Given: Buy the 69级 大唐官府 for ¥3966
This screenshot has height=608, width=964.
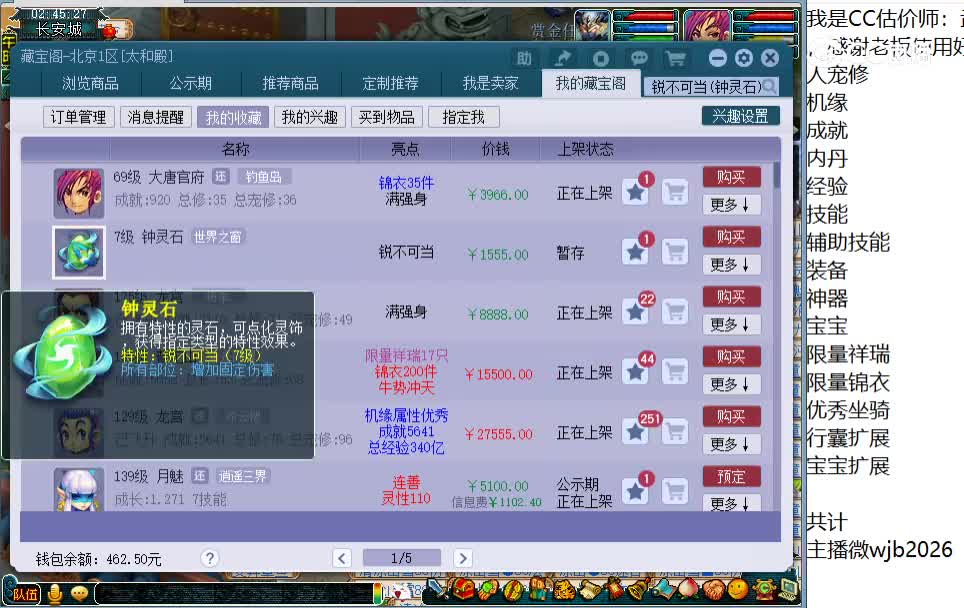Looking at the screenshot, I should (732, 177).
